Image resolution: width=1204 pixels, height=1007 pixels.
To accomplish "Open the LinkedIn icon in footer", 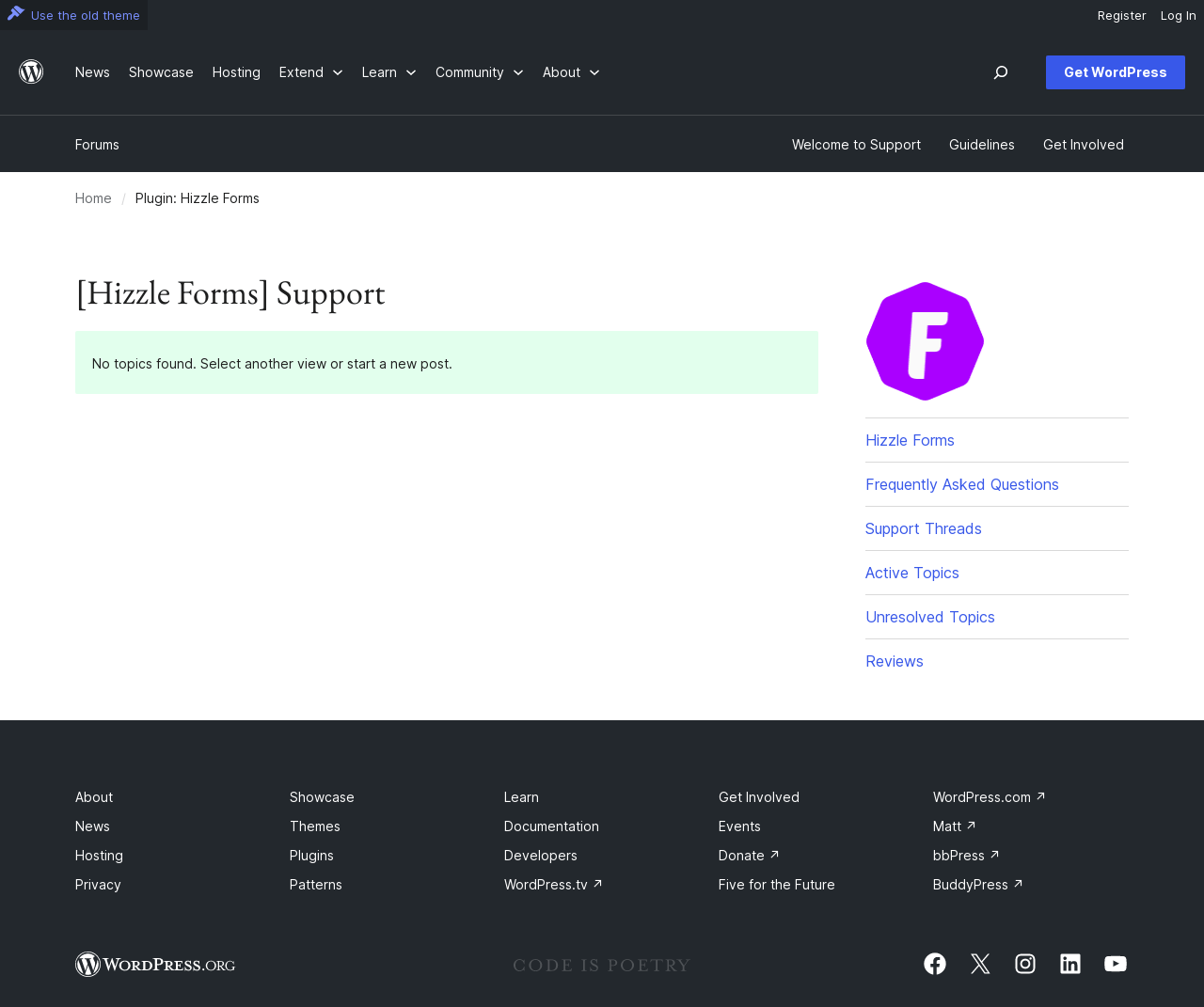I will pos(1070,964).
